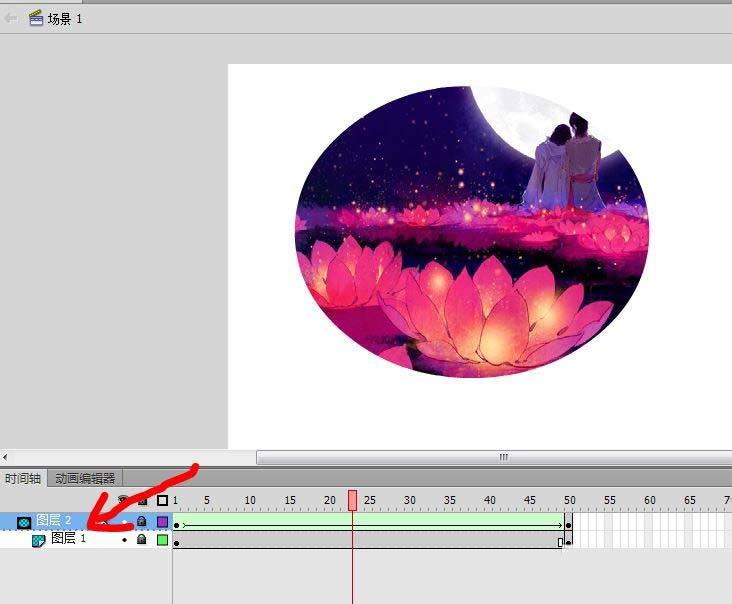Click the stage scrollbar left arrow
732x604 pixels.
(x=5, y=457)
